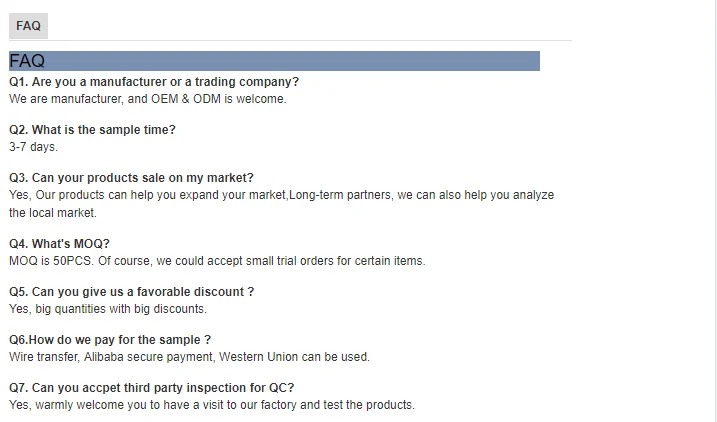The width and height of the screenshot is (717, 422).
Task: Click question Q7 about third party inspection
Action: click(x=151, y=388)
